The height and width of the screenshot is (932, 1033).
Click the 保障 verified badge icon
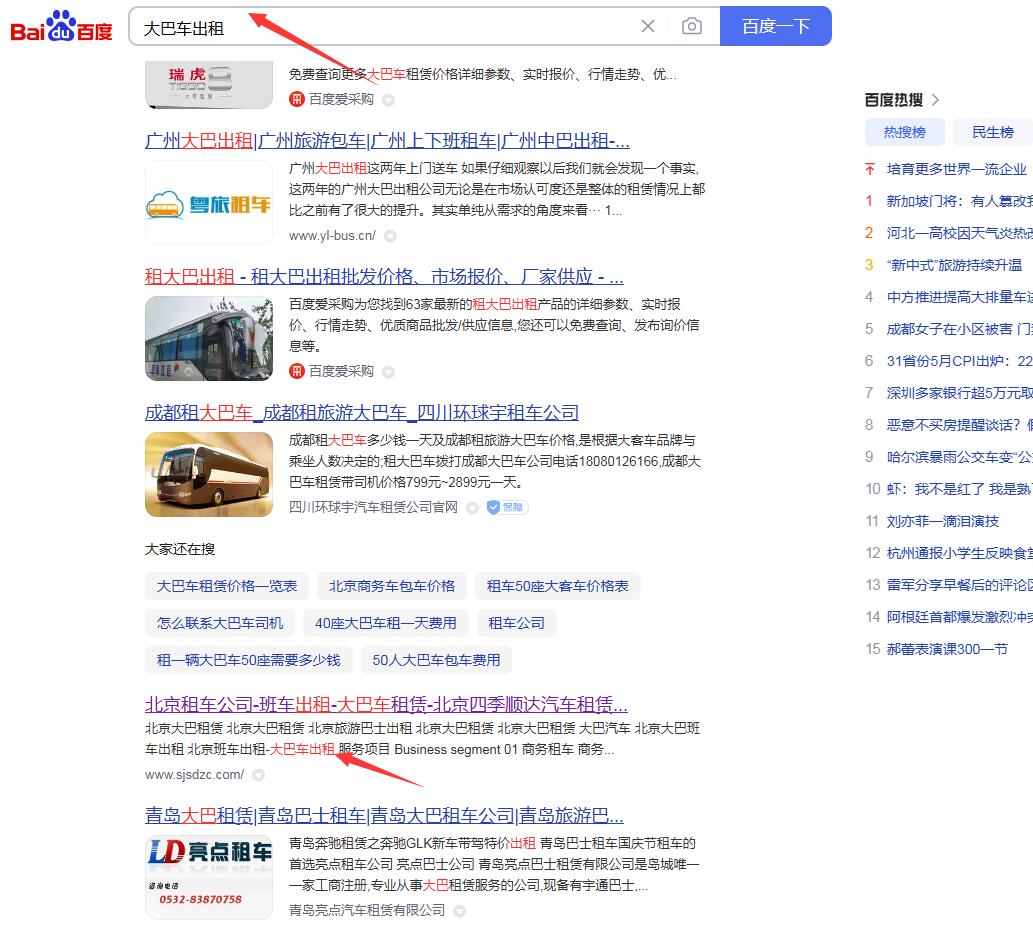coord(507,507)
